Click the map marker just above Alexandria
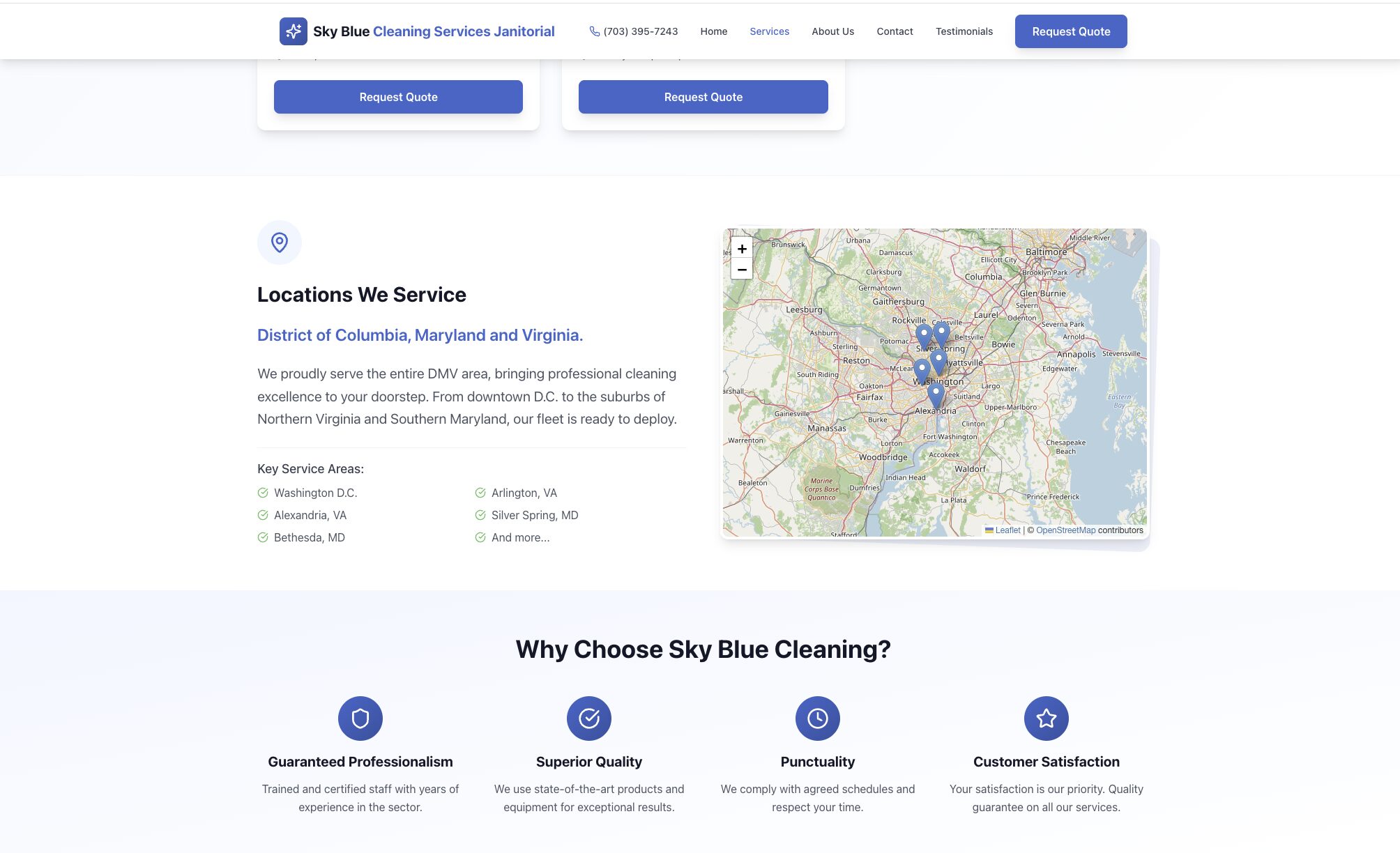The width and height of the screenshot is (1400, 853). tap(936, 396)
